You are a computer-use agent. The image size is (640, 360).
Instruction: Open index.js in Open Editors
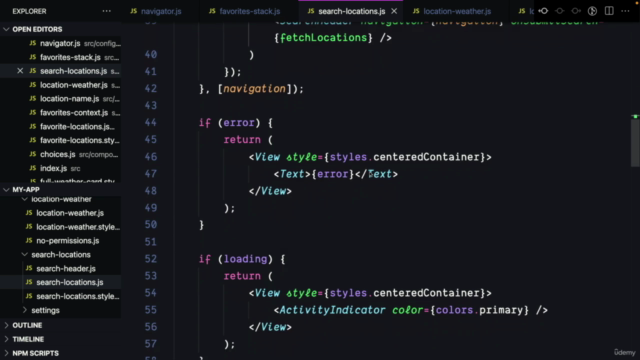(60, 168)
